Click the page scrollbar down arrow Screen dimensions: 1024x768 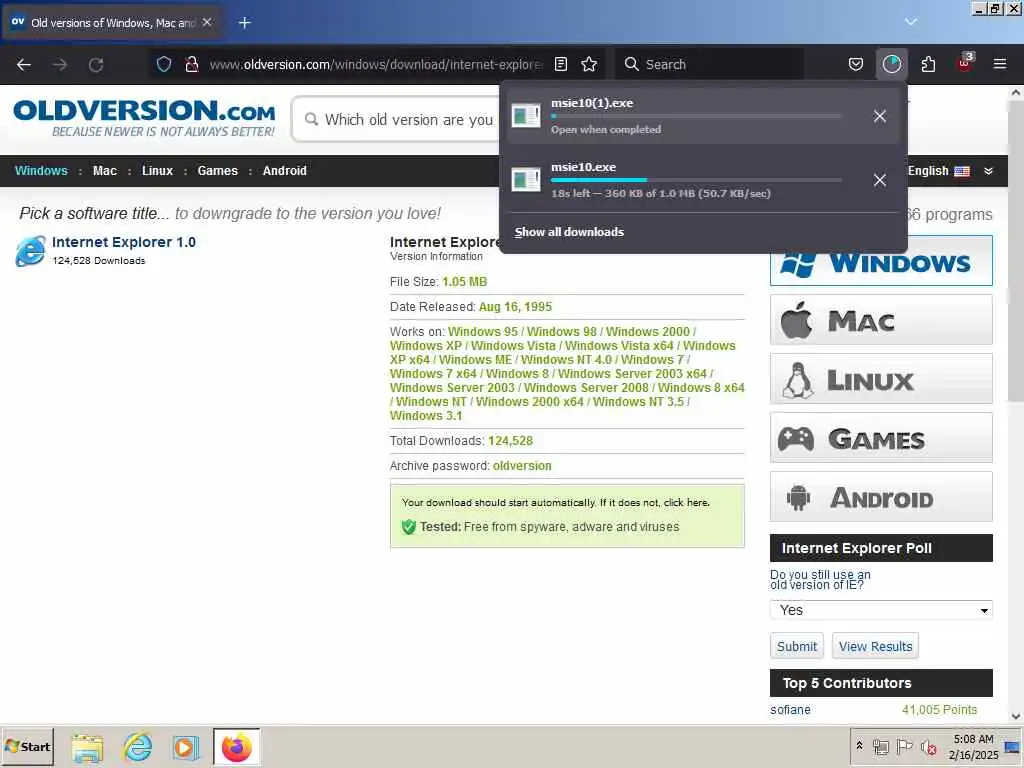(x=1016, y=716)
